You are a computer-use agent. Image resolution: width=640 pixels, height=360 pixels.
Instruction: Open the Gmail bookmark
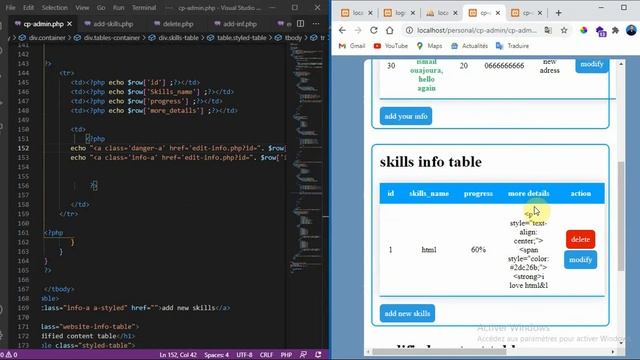pos(352,46)
